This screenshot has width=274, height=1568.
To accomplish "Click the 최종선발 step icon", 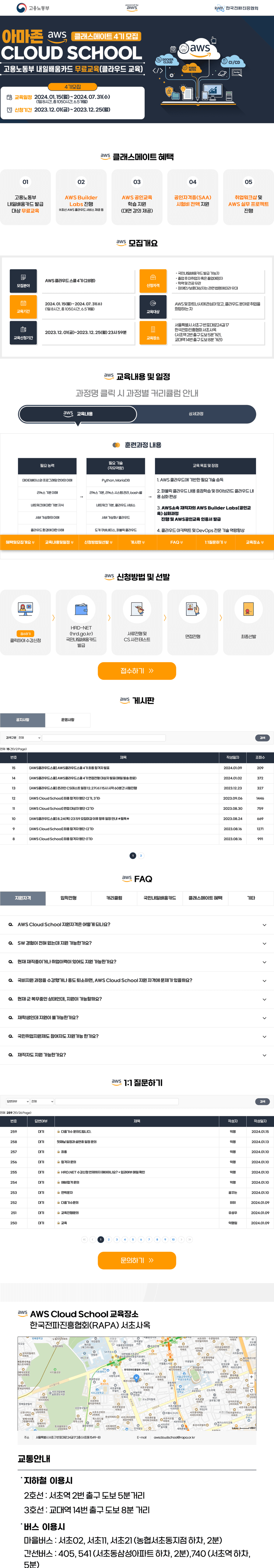I will 248,609.
